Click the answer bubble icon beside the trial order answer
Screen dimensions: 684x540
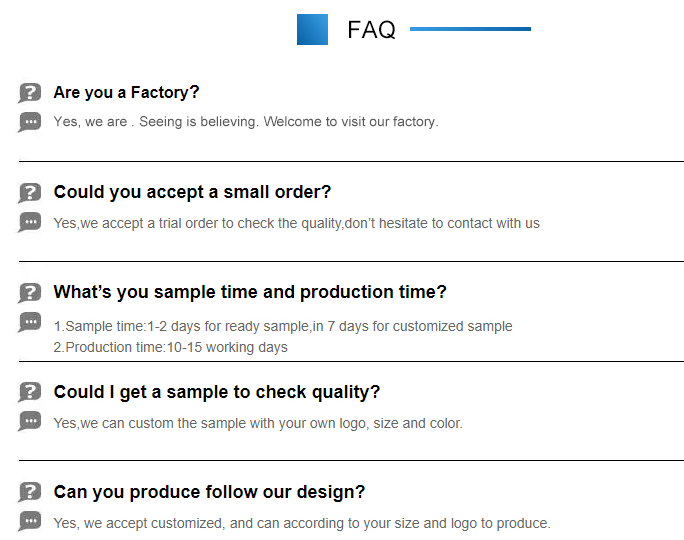pos(30,222)
